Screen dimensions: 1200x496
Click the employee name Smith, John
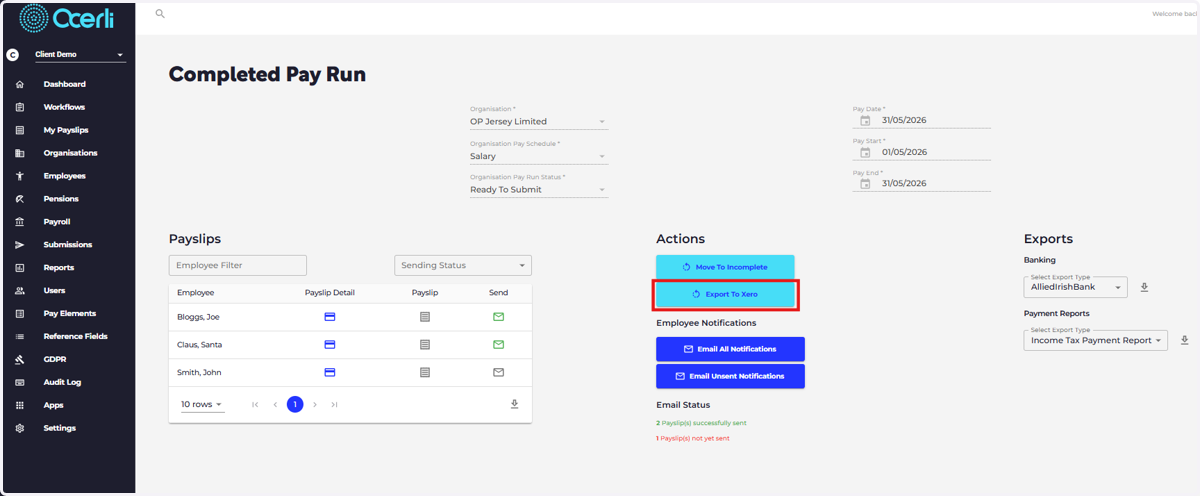[x=199, y=372]
